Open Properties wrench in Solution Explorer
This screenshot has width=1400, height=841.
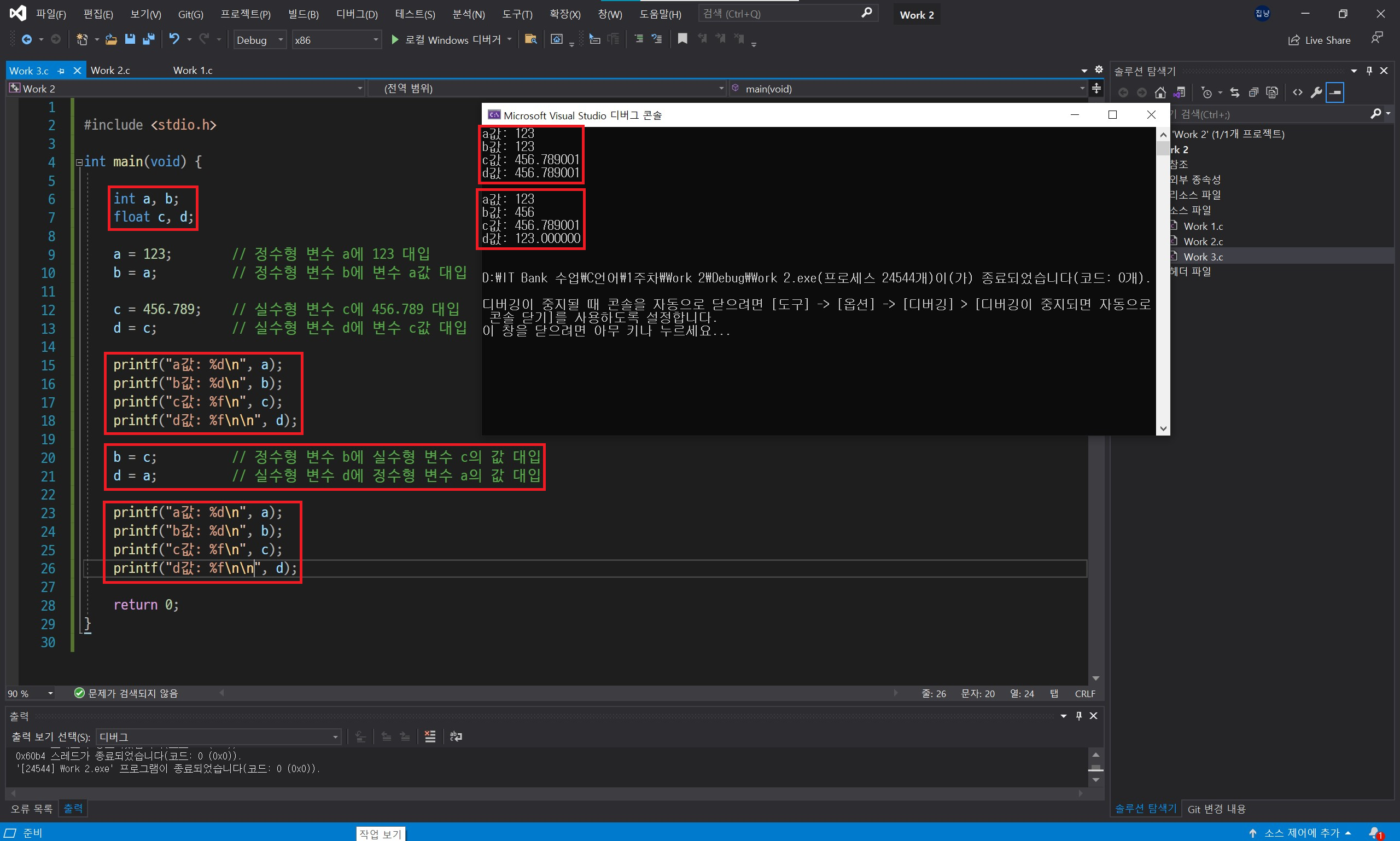pos(1316,92)
